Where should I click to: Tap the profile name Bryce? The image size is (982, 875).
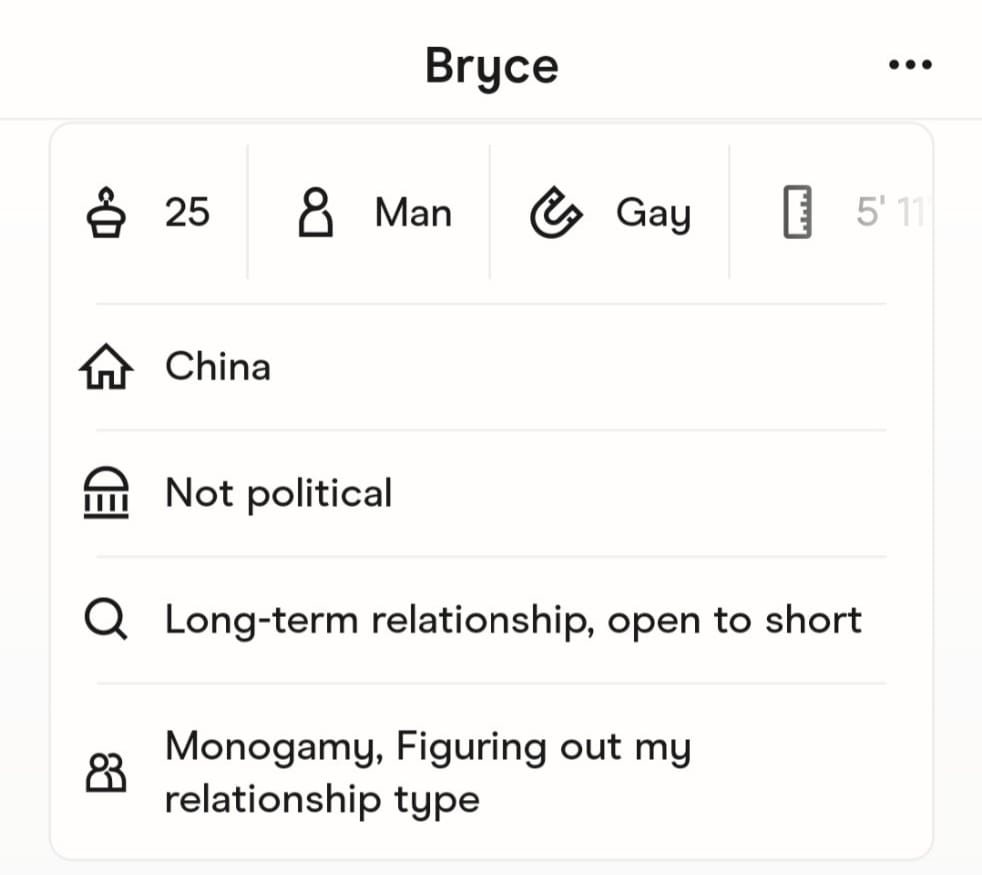tap(491, 66)
